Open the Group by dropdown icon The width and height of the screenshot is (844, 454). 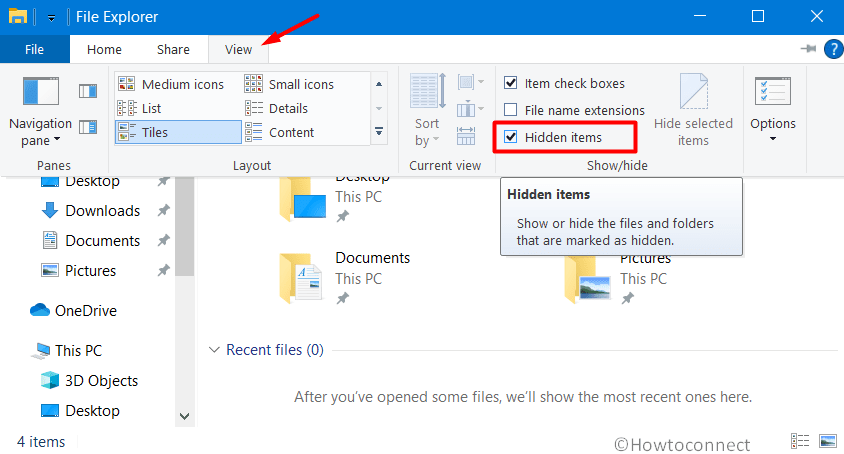point(470,82)
